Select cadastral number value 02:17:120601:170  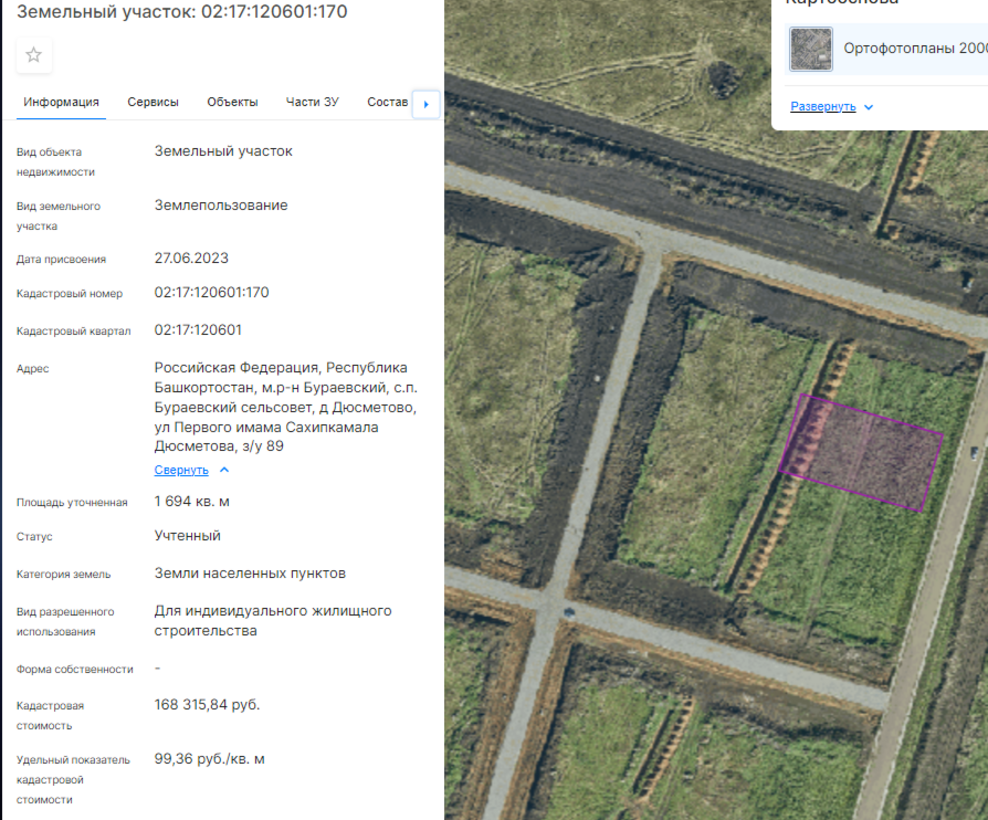[x=212, y=292]
